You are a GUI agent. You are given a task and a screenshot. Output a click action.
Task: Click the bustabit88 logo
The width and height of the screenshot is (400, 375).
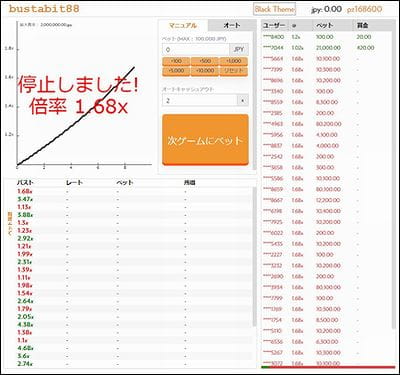tap(44, 9)
